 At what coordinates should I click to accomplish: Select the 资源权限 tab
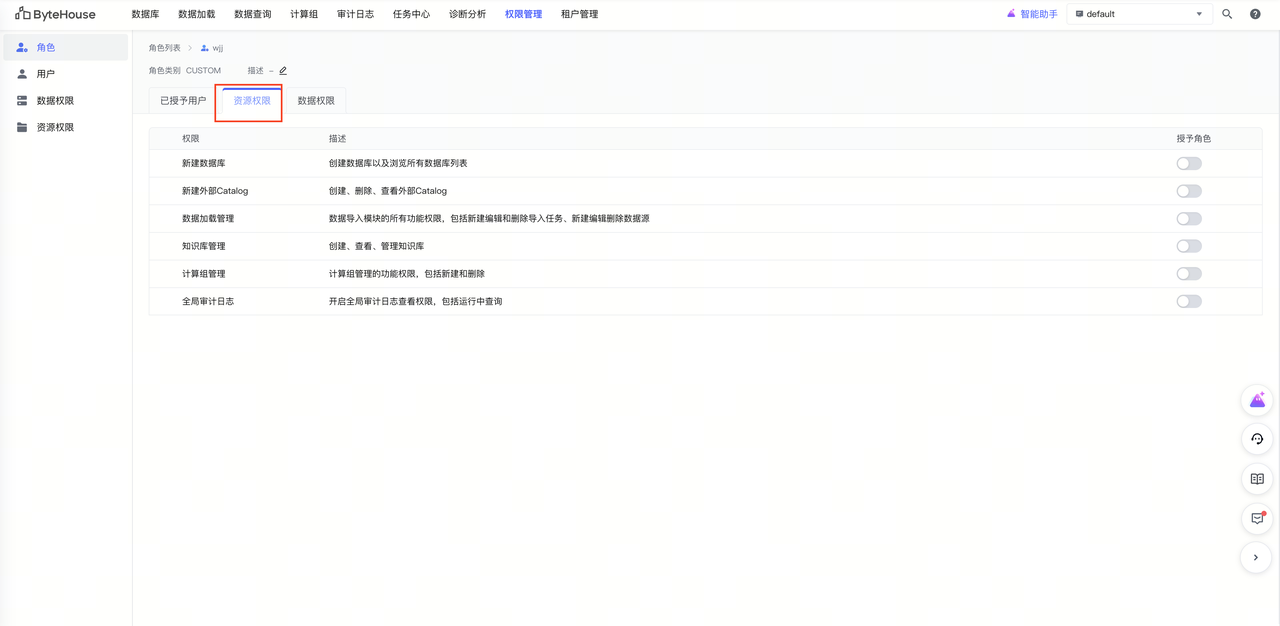pos(252,101)
